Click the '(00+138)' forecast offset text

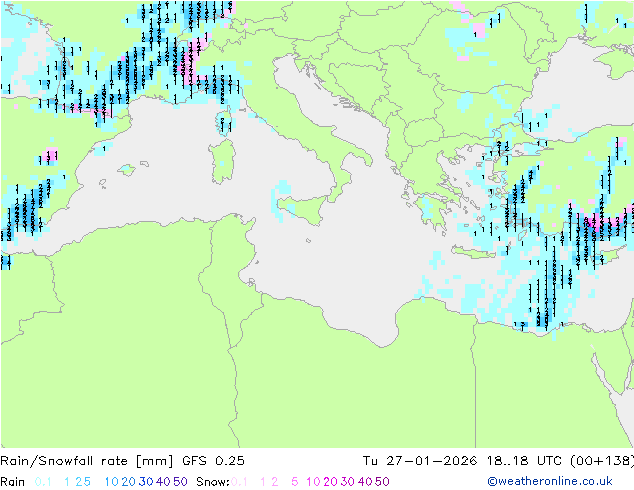coord(602,461)
